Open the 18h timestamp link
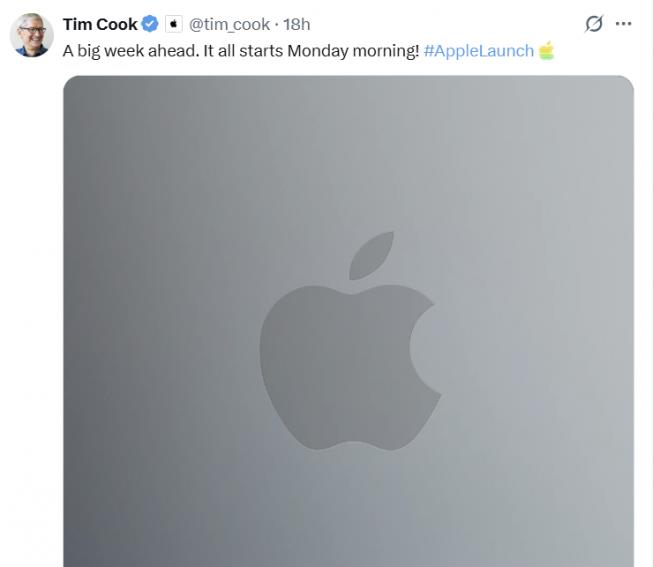Screen dimensions: 653x567 click(297, 24)
